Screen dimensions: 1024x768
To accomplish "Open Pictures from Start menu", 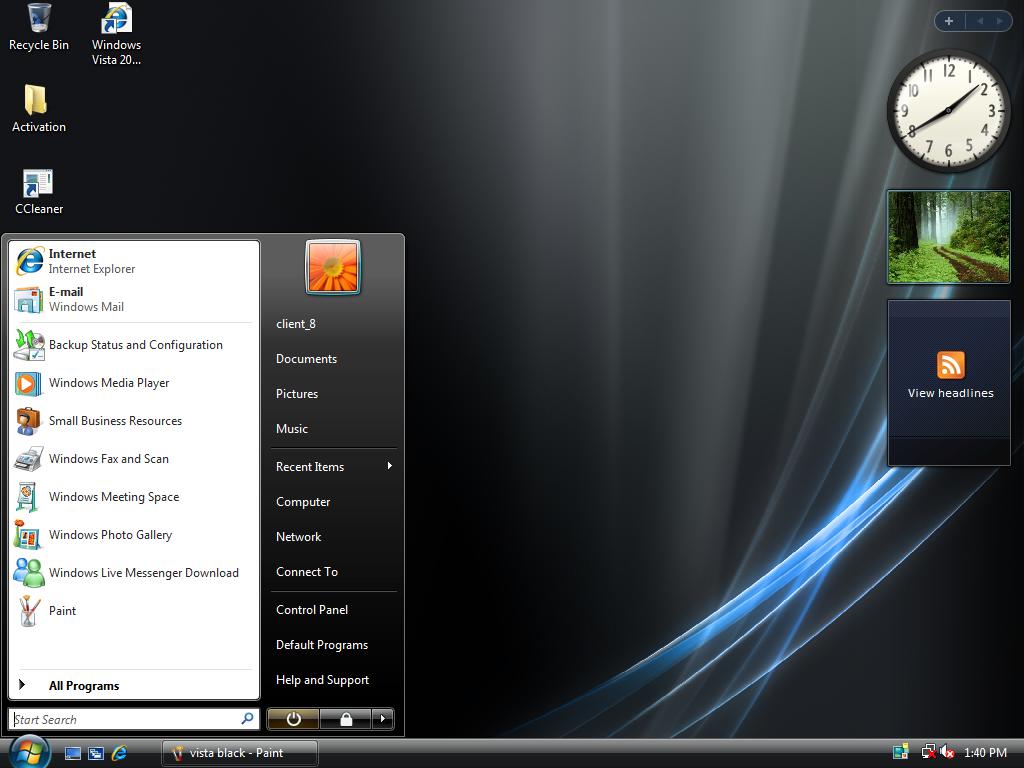I will 296,394.
